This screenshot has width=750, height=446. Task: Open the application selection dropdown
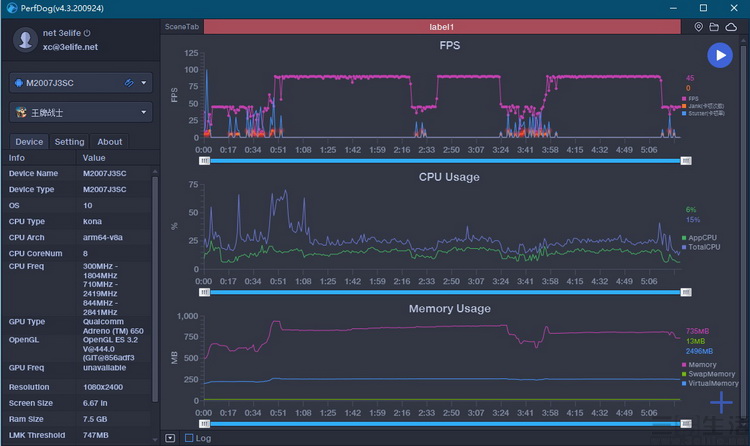coord(81,112)
